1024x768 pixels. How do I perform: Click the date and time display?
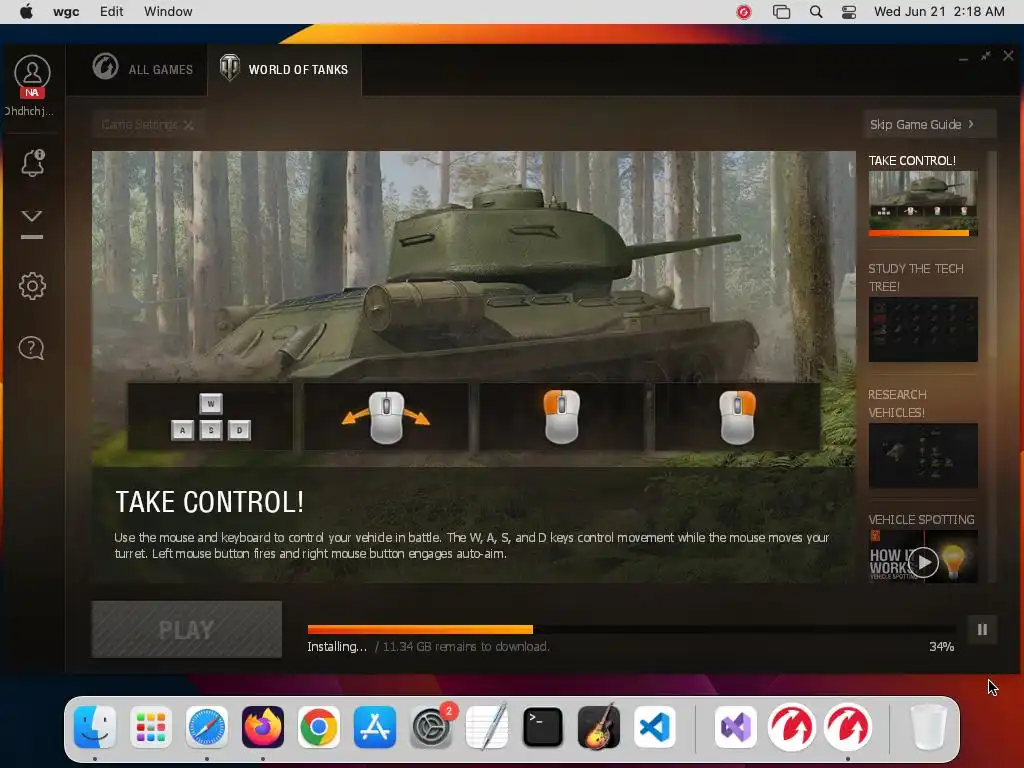939,12
